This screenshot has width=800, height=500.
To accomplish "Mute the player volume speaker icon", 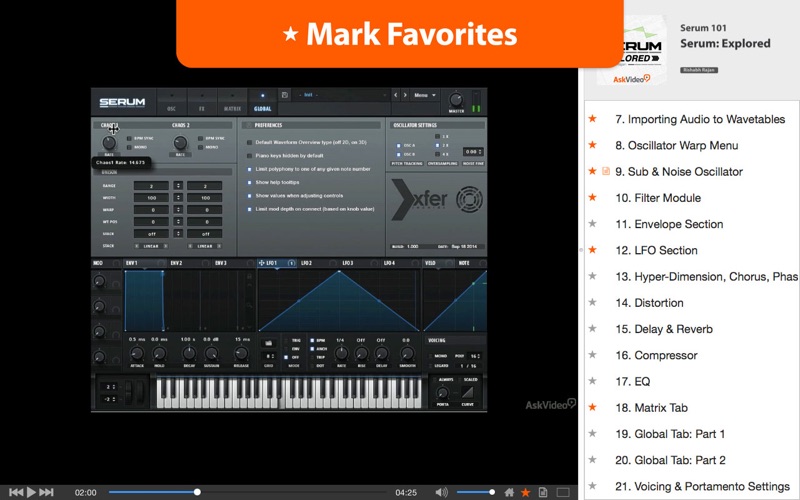I will tap(441, 492).
